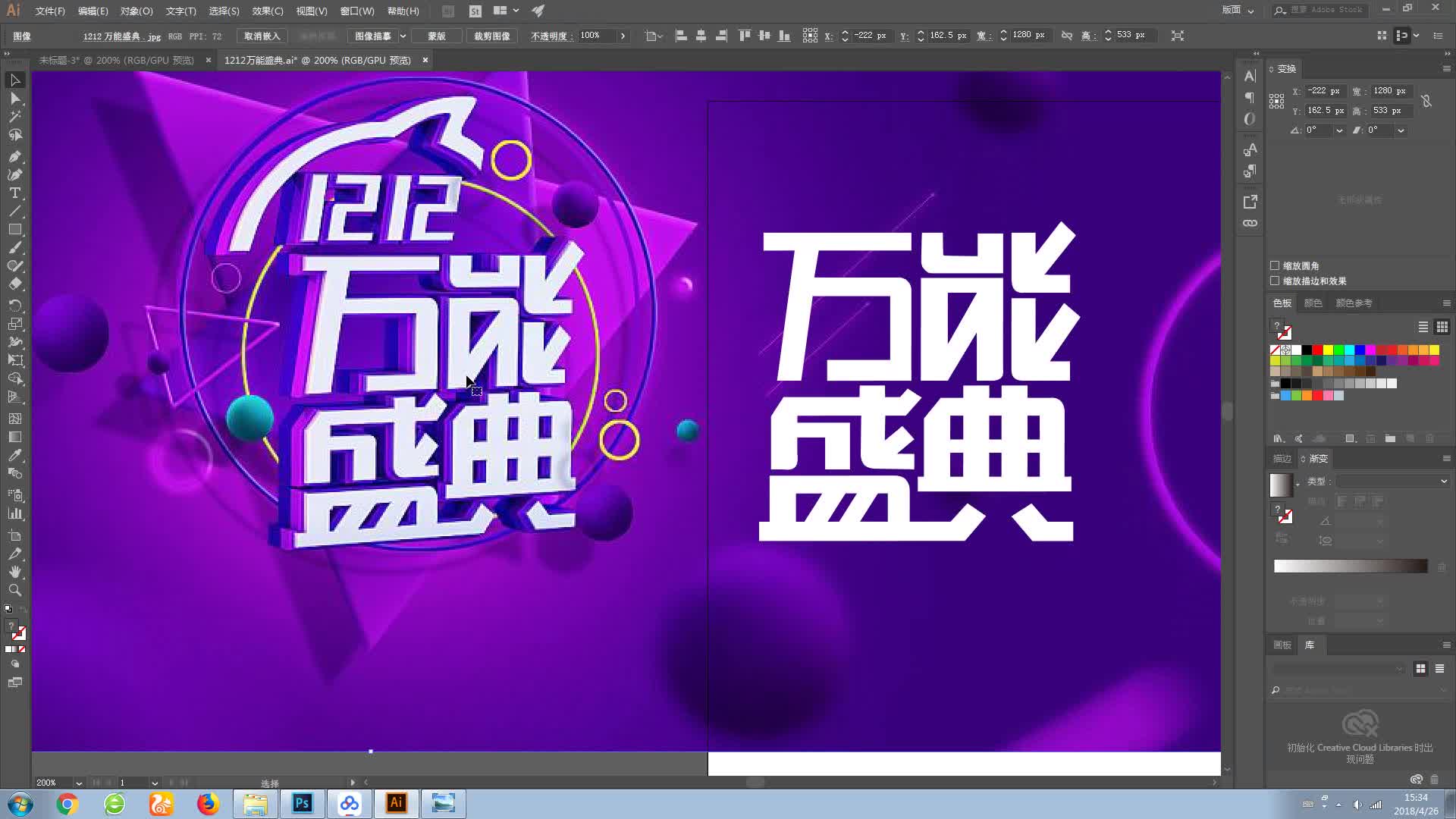
Task: Open the zoom level dropdown at 200%
Action: tap(78, 783)
